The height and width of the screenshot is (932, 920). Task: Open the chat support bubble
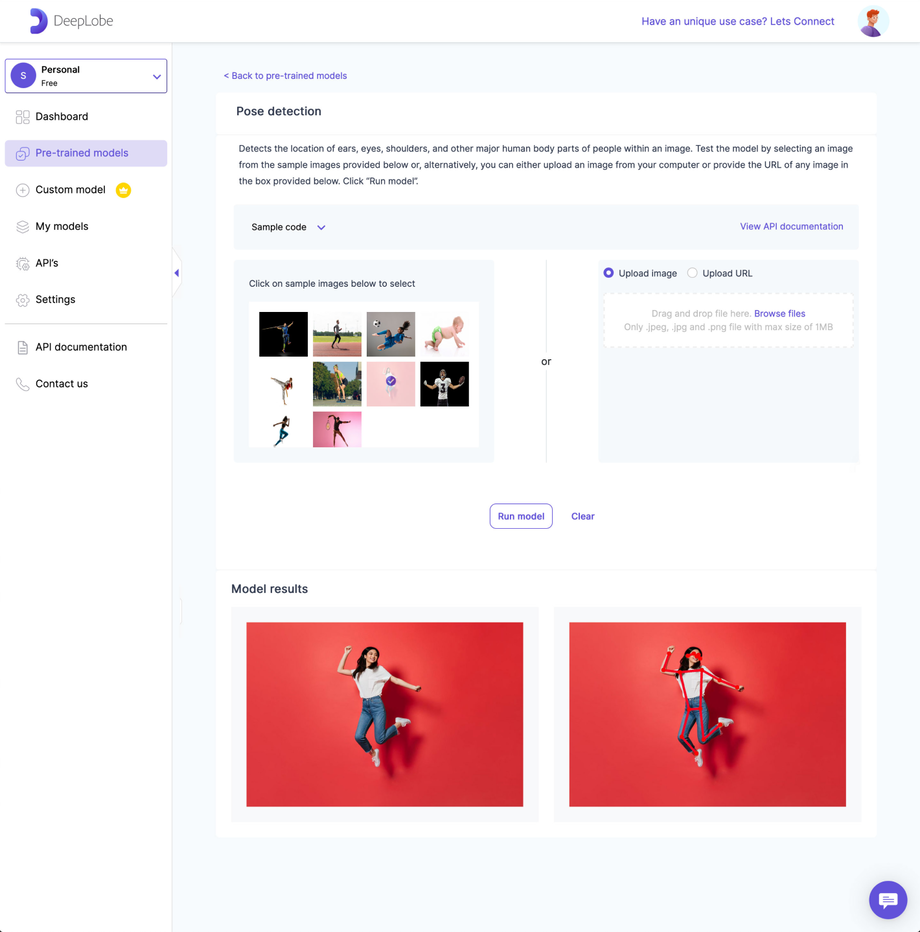[x=887, y=899]
